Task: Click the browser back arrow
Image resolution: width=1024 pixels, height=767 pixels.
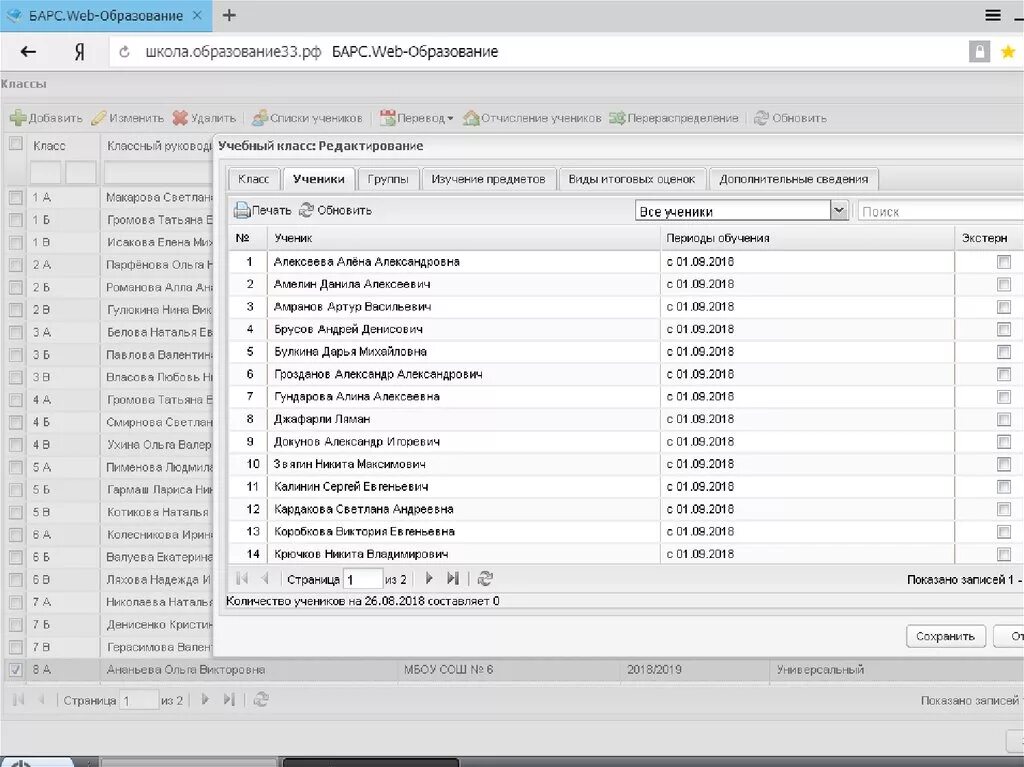Action: (x=28, y=52)
